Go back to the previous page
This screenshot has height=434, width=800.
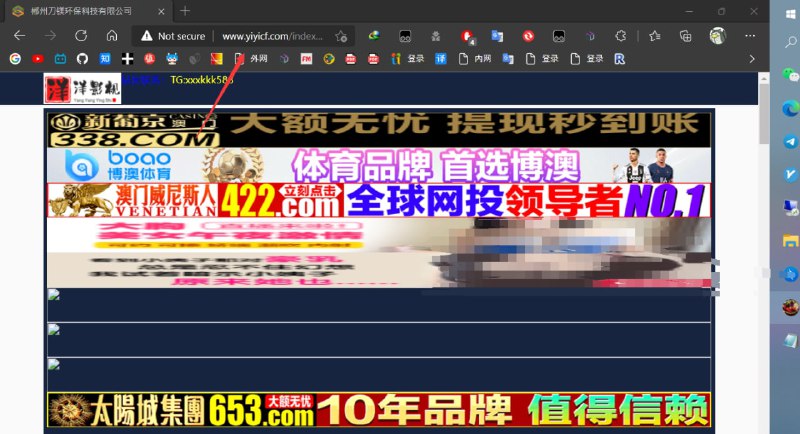[19, 36]
